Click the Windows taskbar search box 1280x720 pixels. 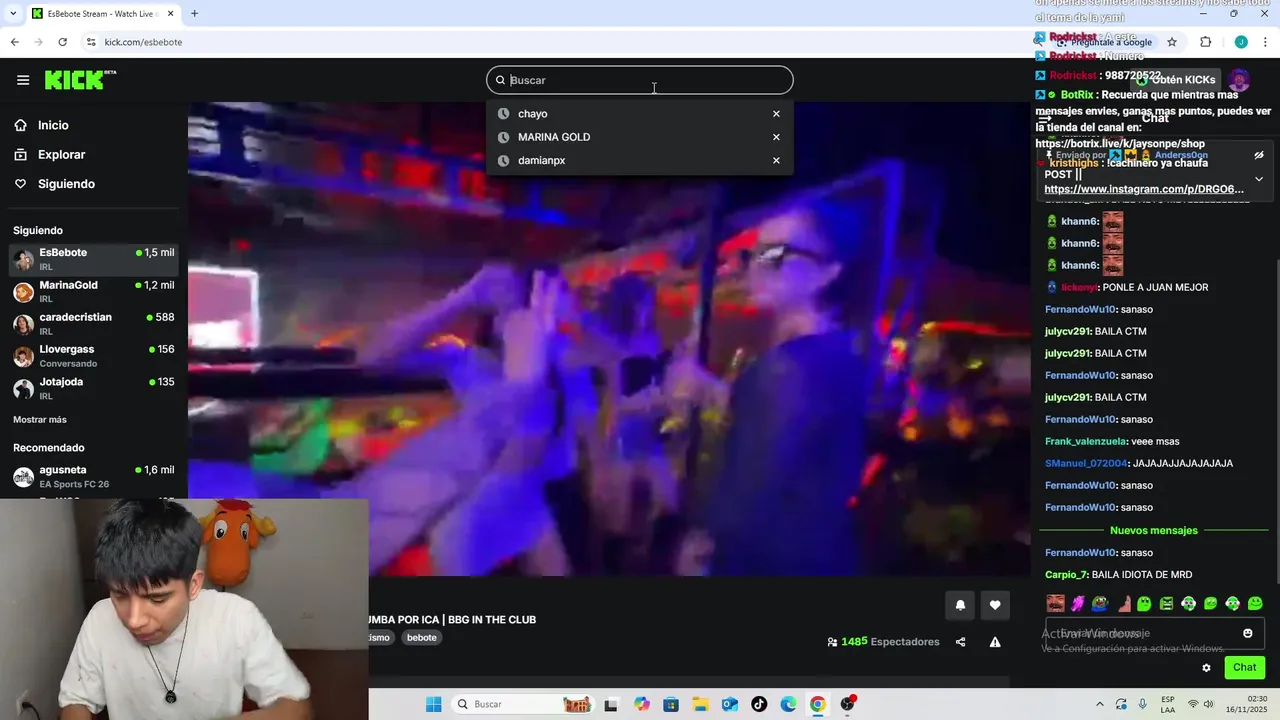click(x=524, y=704)
